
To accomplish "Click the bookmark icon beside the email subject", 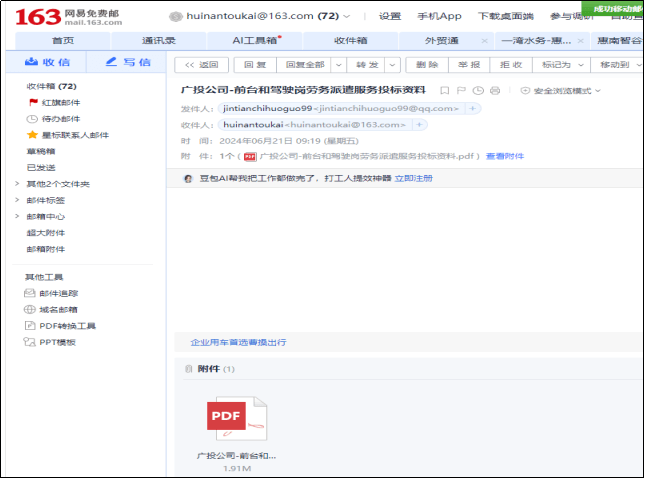I will pos(445,90).
